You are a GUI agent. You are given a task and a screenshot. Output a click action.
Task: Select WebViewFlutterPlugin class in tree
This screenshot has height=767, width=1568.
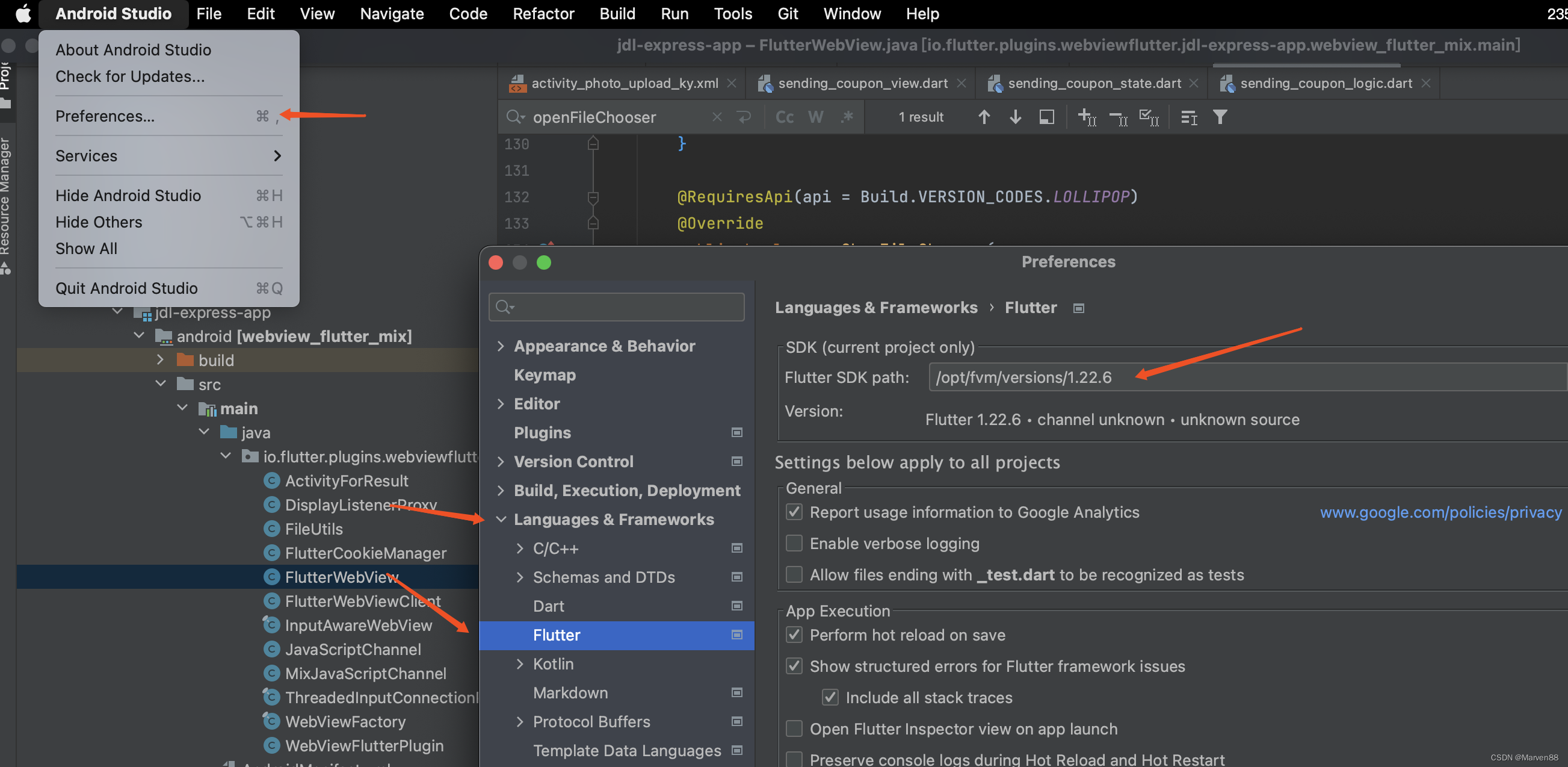363,745
